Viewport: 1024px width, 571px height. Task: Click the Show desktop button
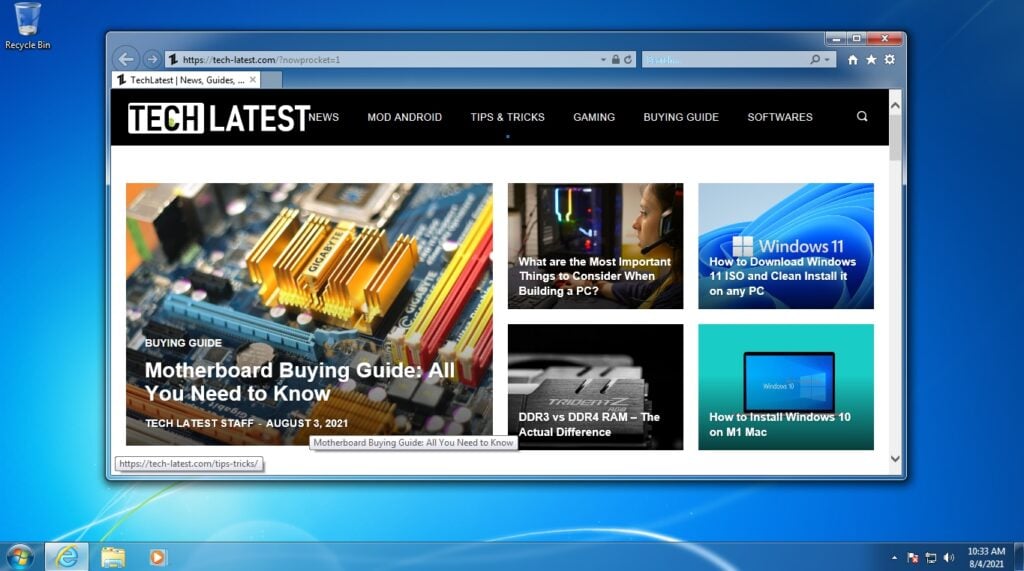[1019, 557]
